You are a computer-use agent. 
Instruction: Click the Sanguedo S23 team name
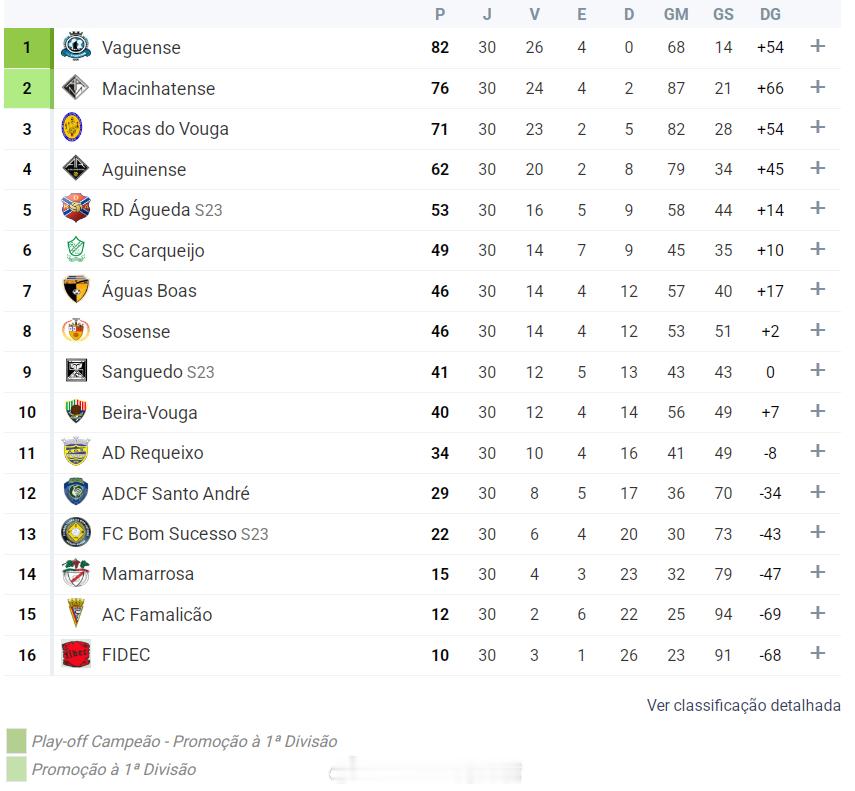tap(158, 372)
